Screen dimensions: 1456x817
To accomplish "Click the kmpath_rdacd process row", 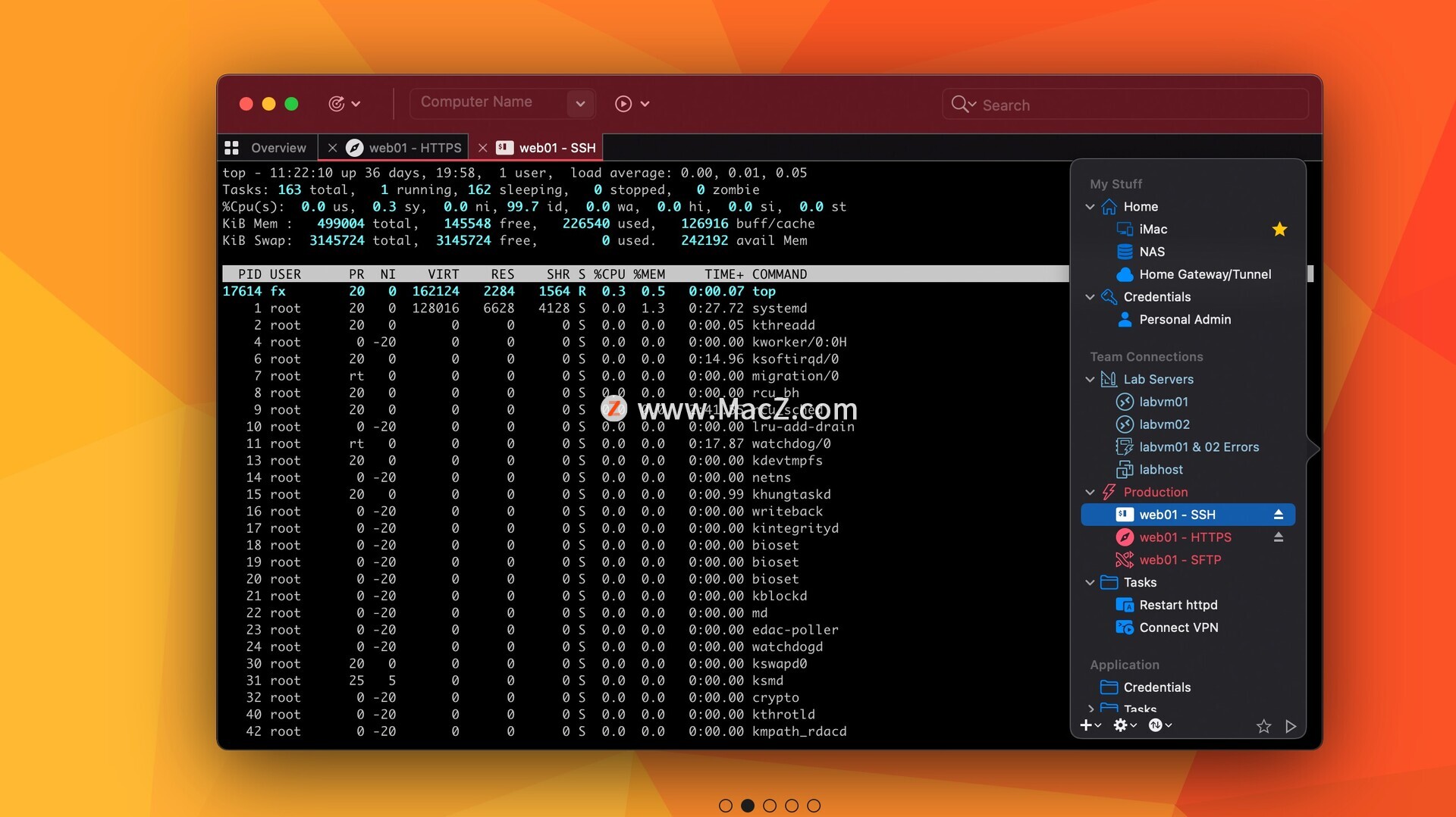I will tap(645, 732).
